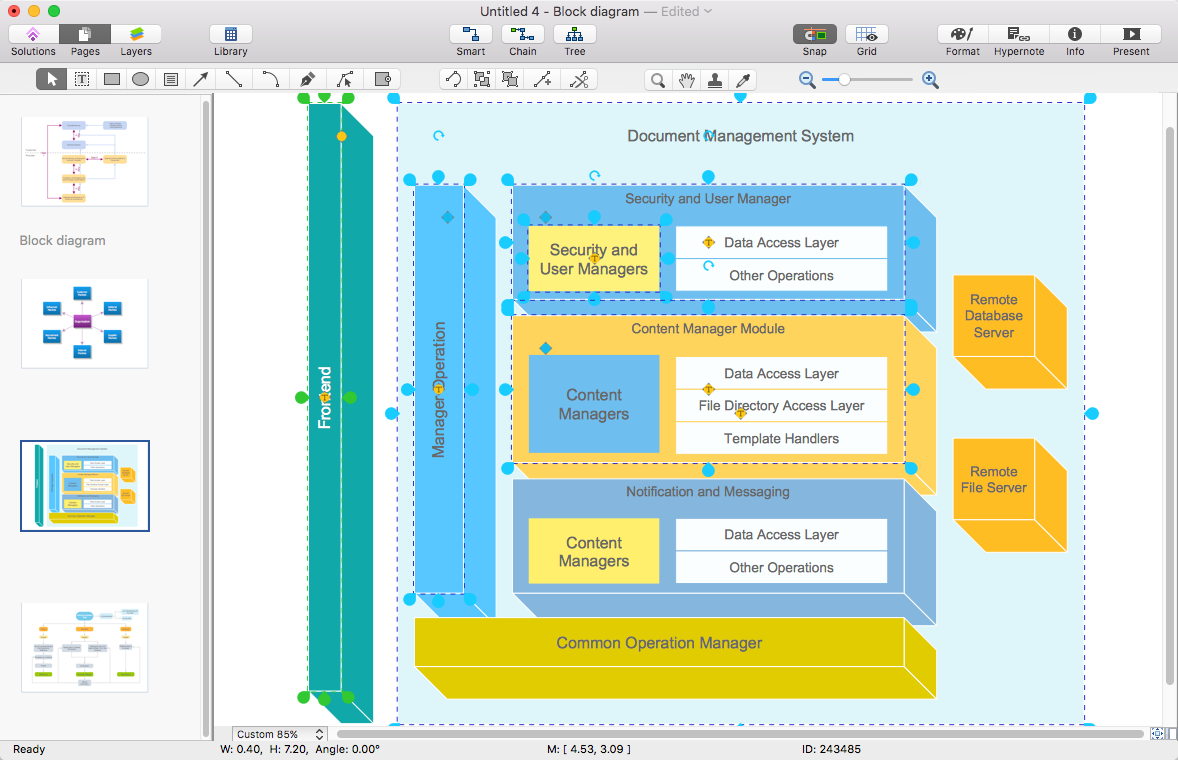
Task: Toggle the Grid display
Action: pos(866,35)
